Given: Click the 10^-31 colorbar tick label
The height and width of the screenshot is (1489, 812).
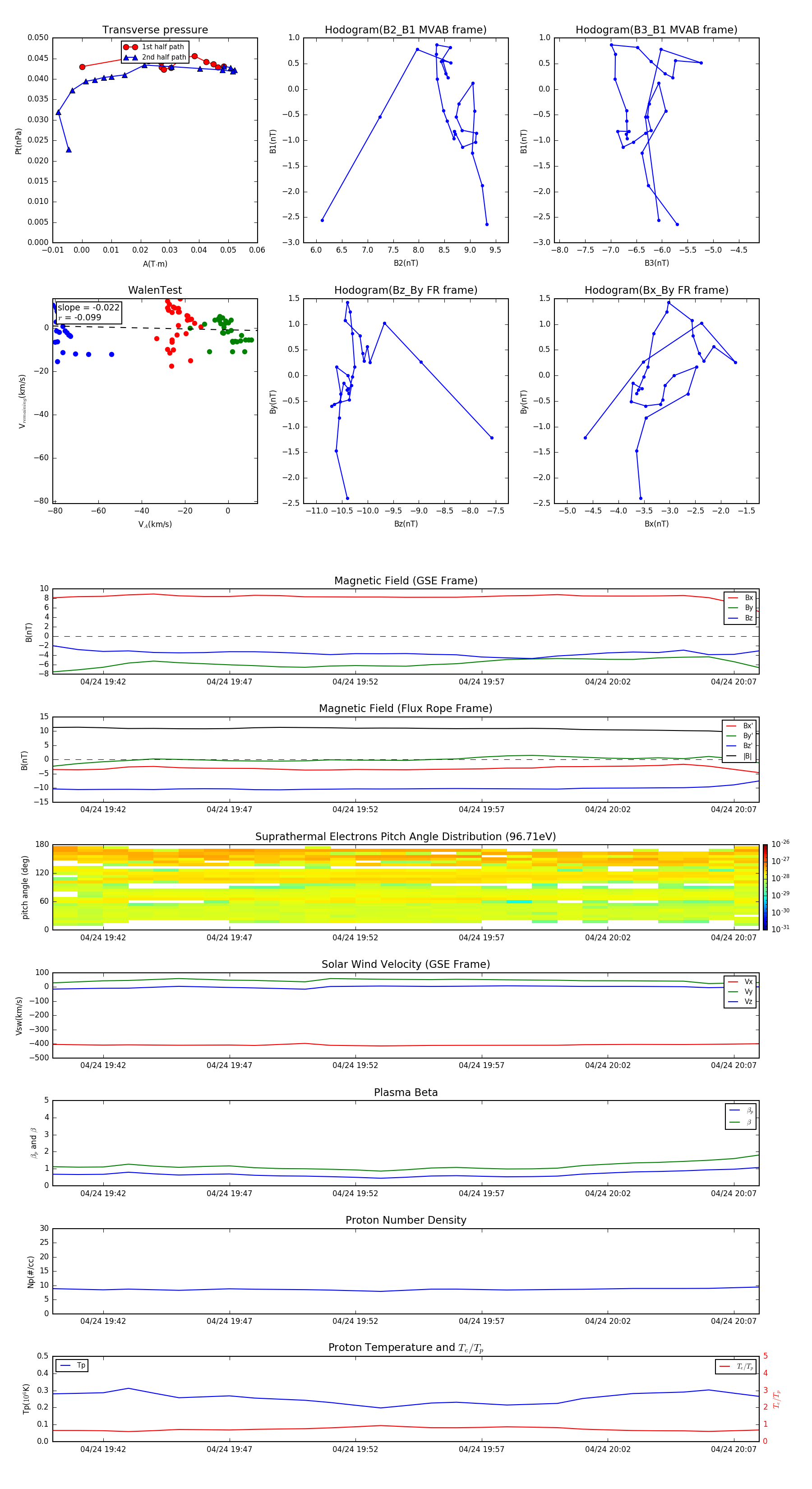Looking at the screenshot, I should (x=780, y=929).
